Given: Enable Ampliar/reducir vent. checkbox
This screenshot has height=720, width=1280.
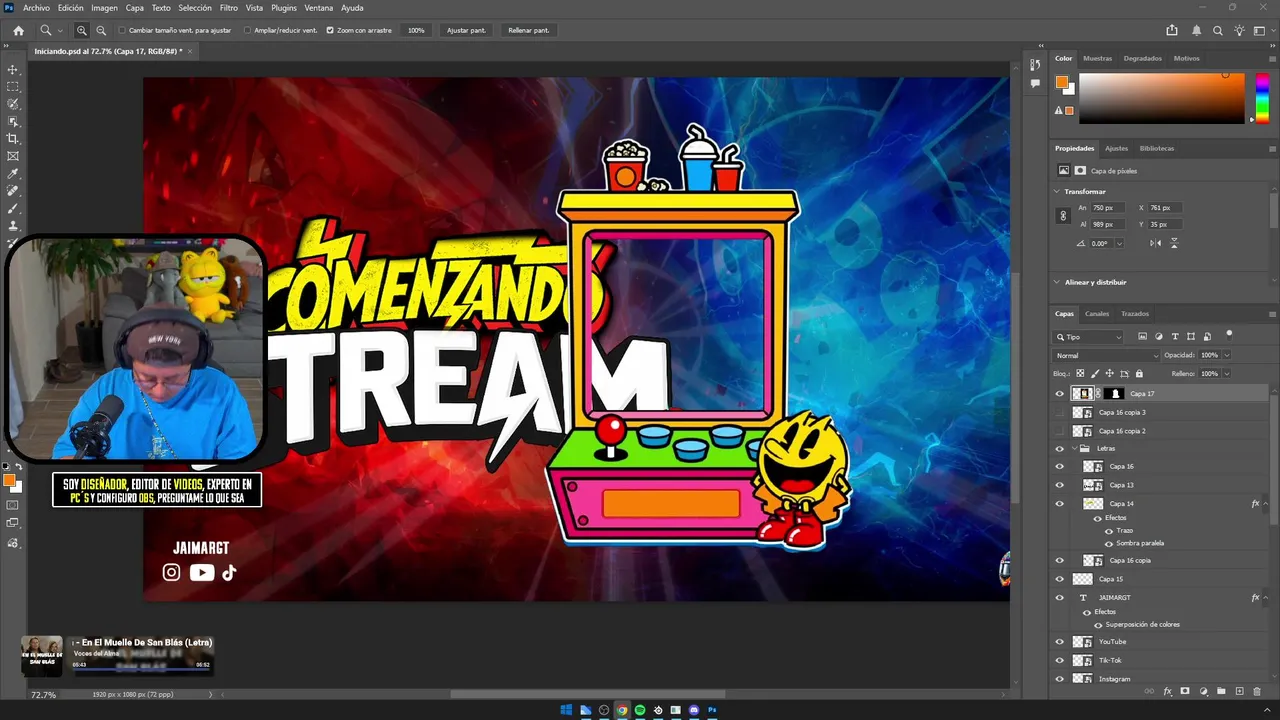Looking at the screenshot, I should click(248, 30).
